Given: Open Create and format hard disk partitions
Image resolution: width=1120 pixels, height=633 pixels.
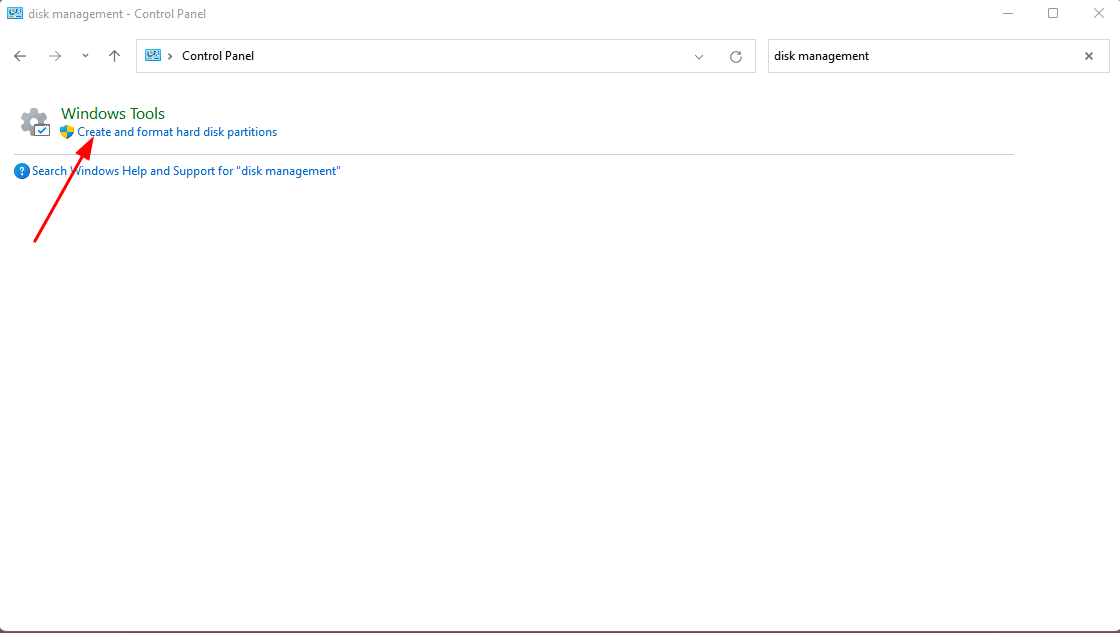Looking at the screenshot, I should pyautogui.click(x=177, y=132).
